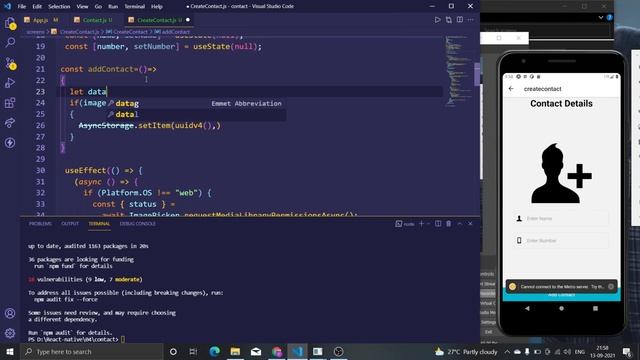The image size is (640, 360).
Task: Switch to the Debug Console tab
Action: (x=138, y=224)
